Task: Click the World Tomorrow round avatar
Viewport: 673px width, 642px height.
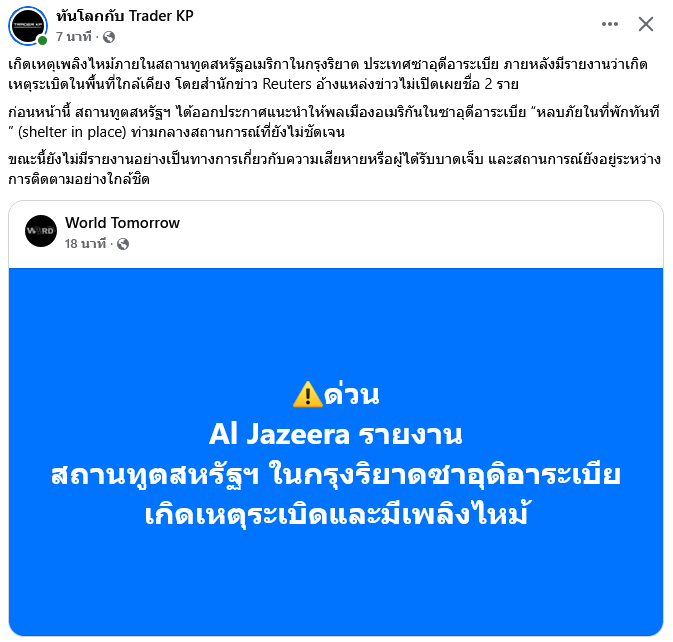Action: pyautogui.click(x=41, y=231)
